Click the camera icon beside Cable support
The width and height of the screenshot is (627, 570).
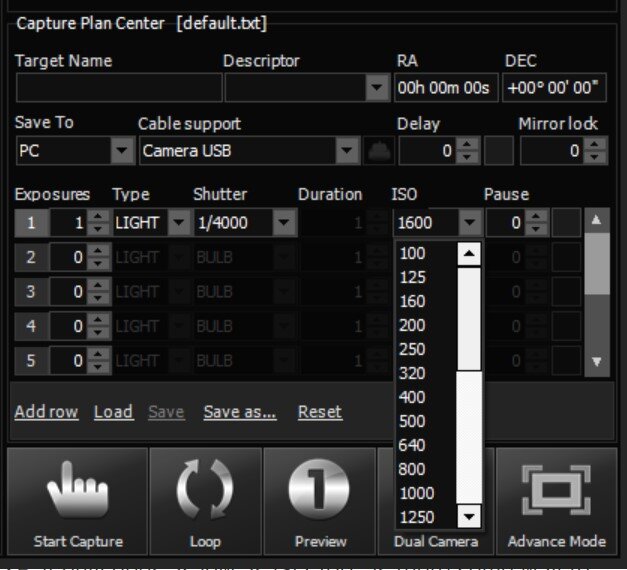click(377, 151)
